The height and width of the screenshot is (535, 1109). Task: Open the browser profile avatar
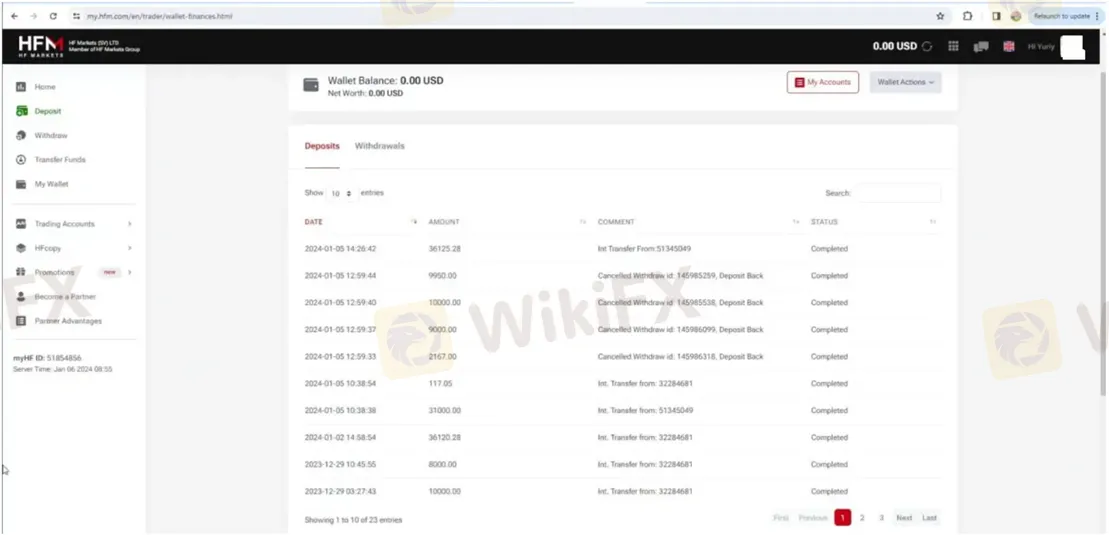tap(1016, 16)
